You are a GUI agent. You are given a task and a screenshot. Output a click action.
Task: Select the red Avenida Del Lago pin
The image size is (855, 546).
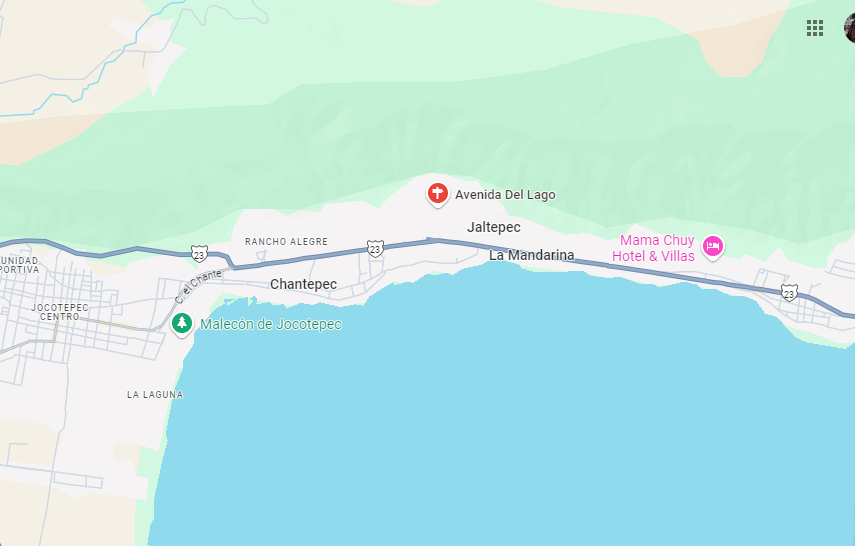coord(437,195)
